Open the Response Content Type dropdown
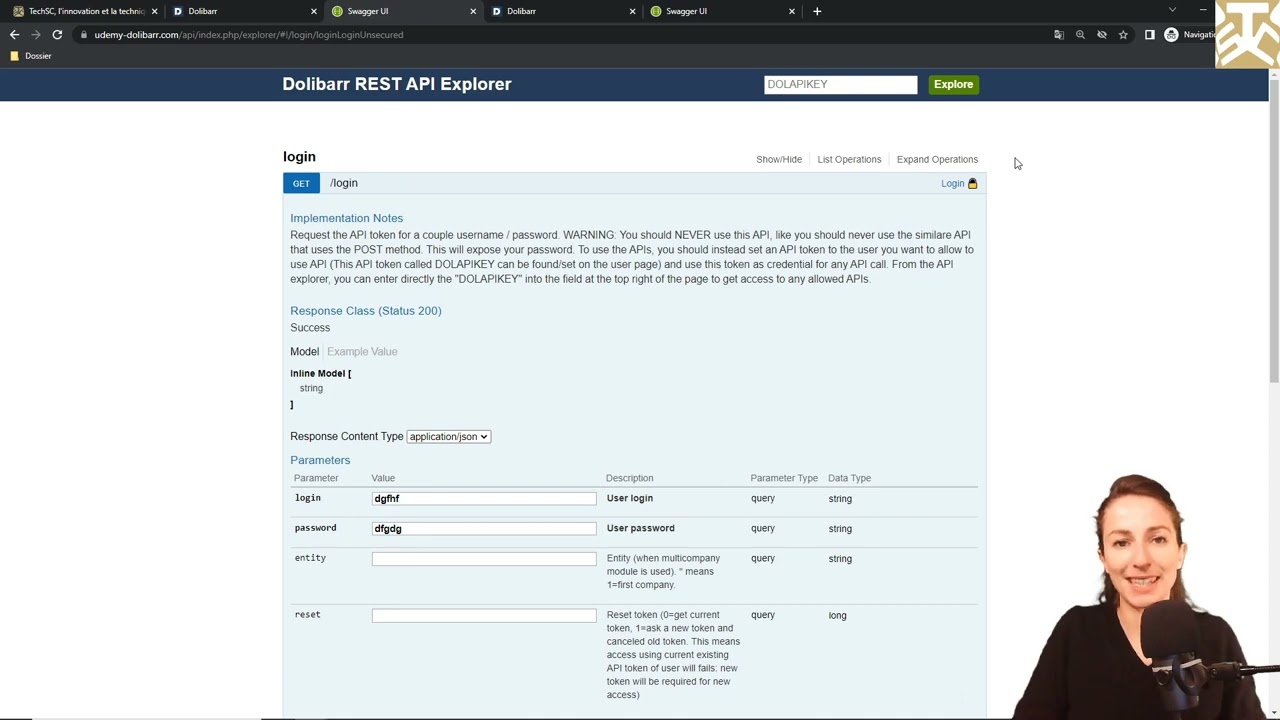 [448, 437]
